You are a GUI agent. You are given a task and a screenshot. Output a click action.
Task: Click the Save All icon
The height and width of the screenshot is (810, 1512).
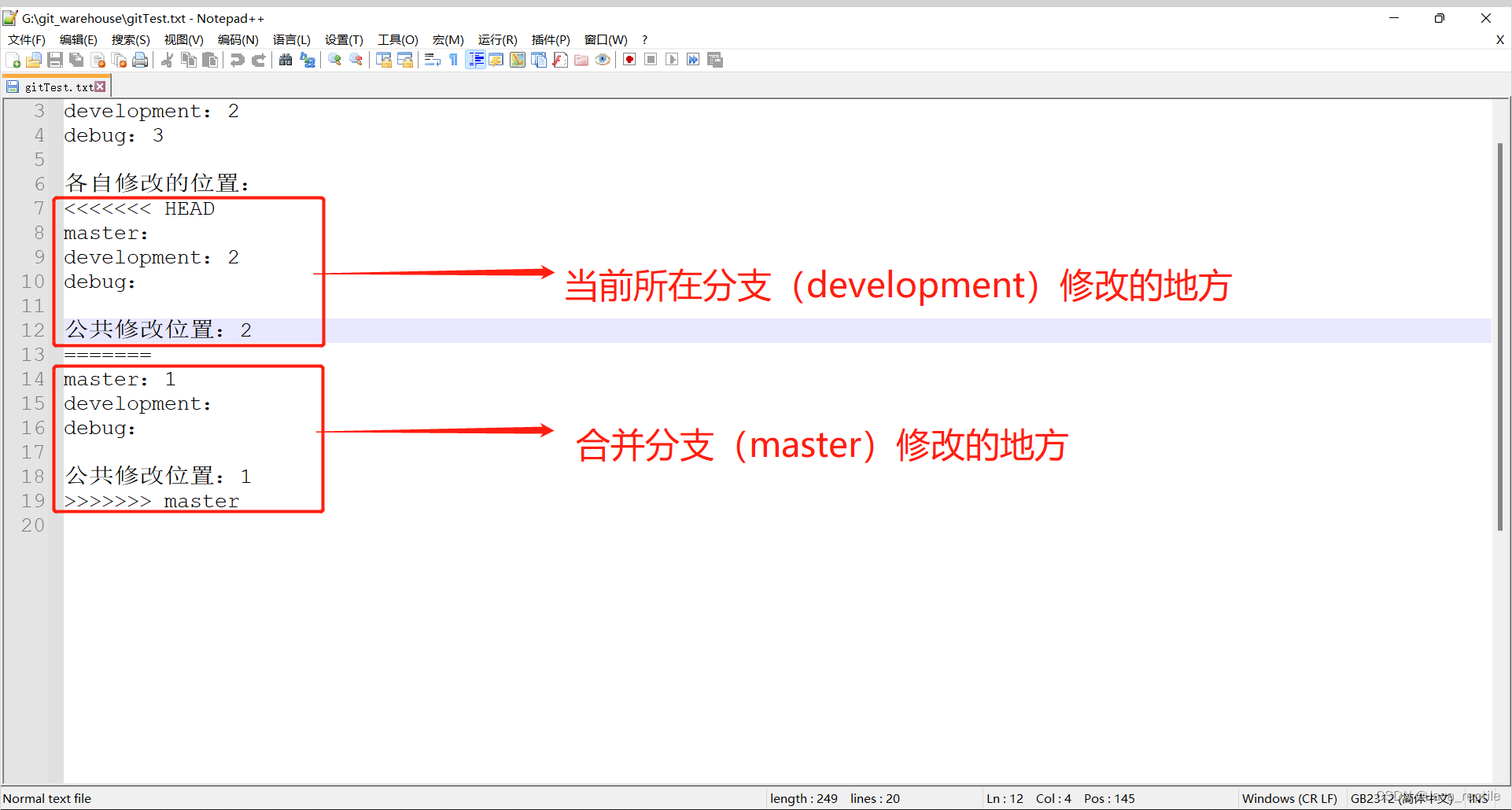[76, 60]
